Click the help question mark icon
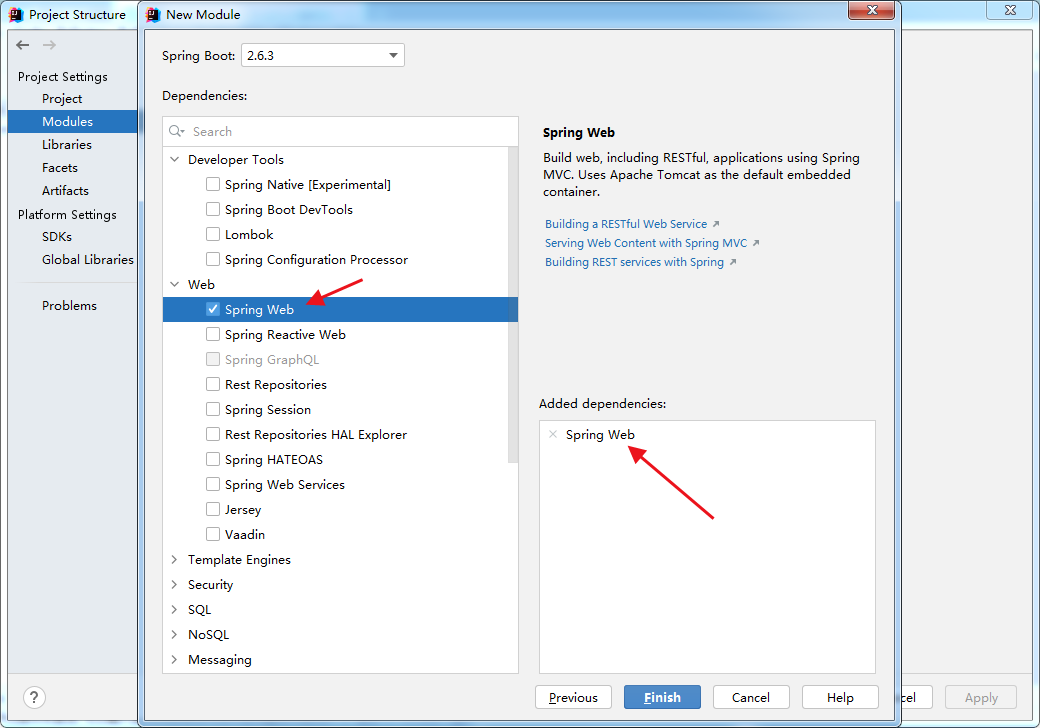This screenshot has height=728, width=1040. [34, 697]
